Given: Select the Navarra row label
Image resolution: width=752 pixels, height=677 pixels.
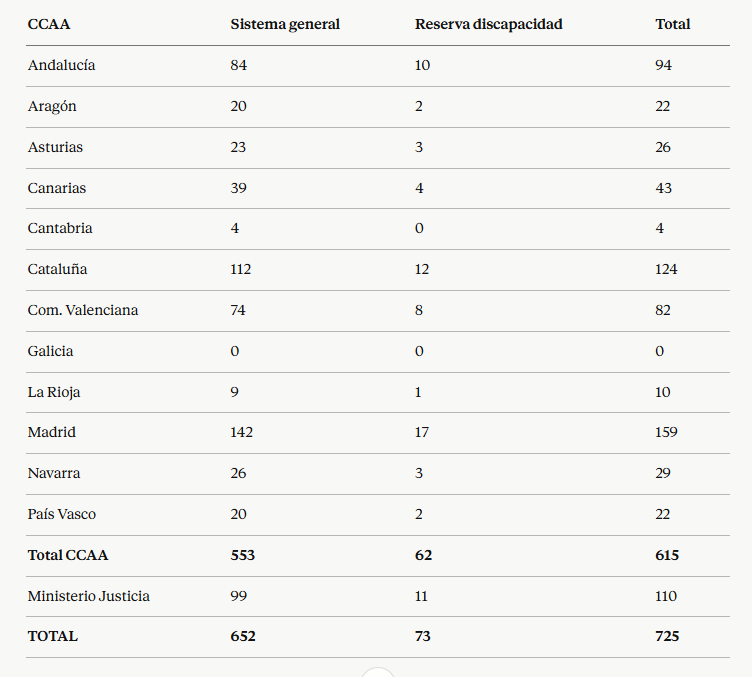Looking at the screenshot, I should [x=54, y=473].
